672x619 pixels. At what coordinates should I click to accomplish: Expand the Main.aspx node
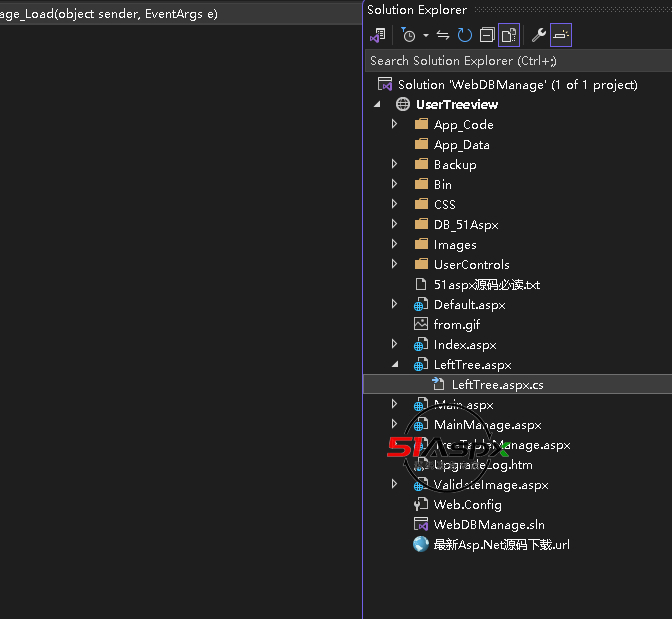click(x=394, y=404)
